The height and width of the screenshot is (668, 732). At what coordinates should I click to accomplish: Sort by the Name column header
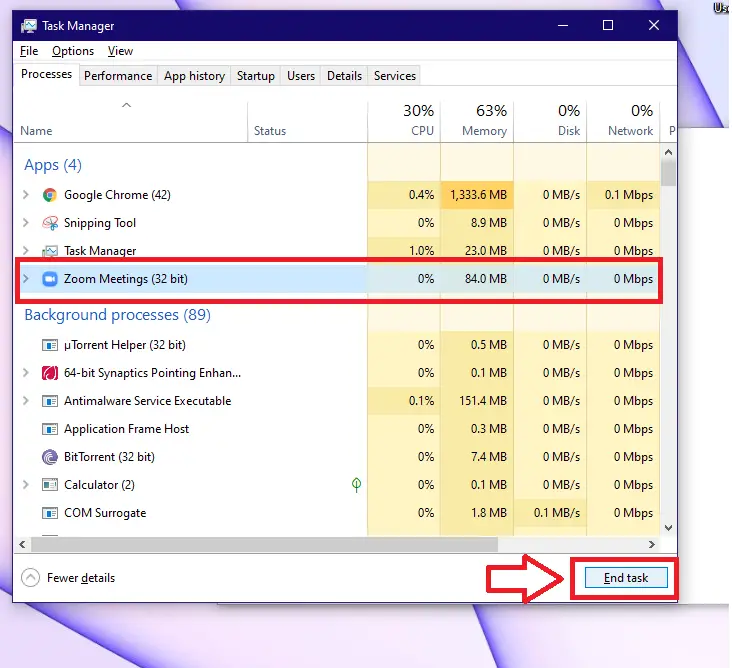[x=131, y=120]
